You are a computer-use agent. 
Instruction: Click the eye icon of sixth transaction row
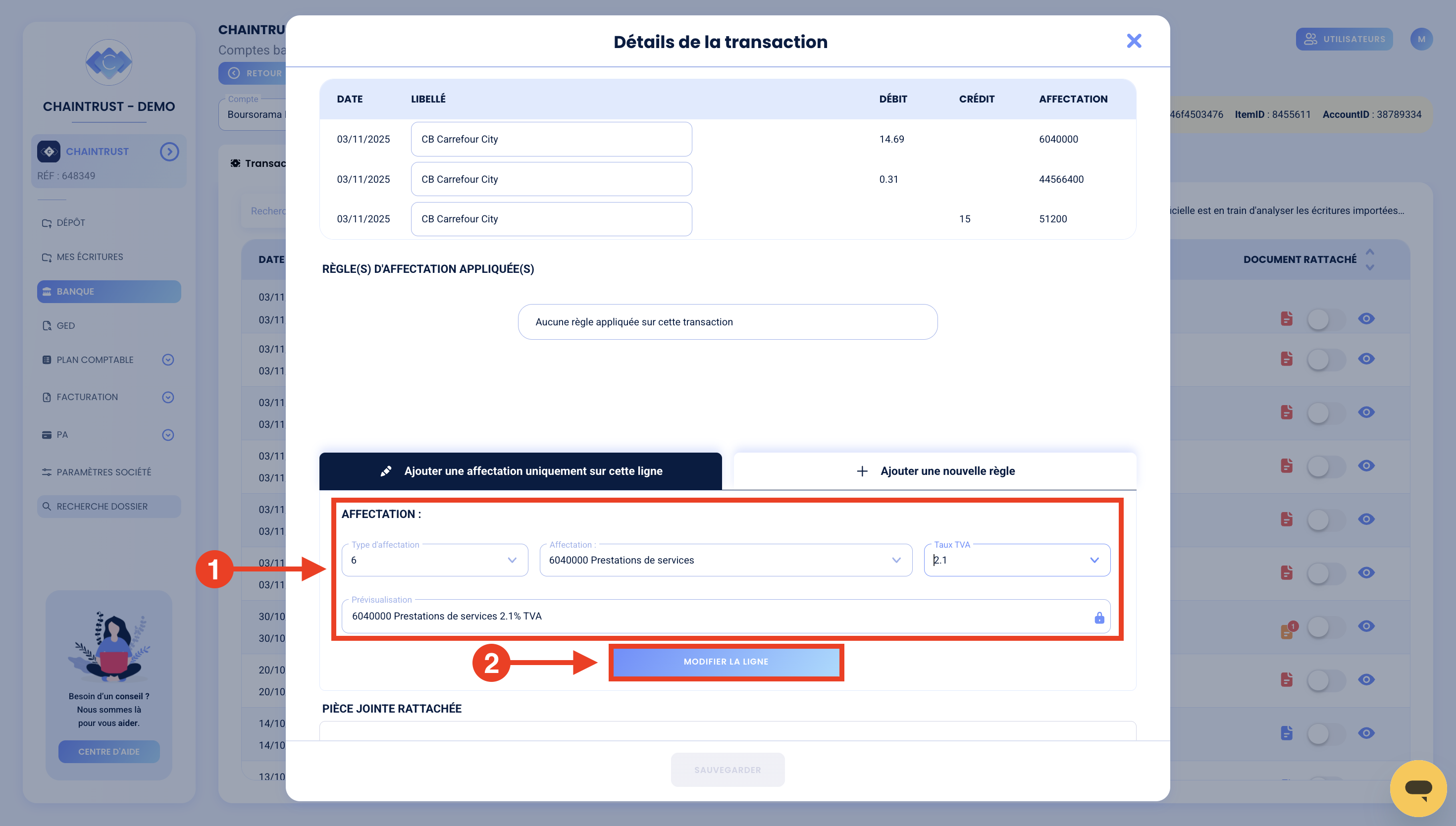pos(1366,572)
